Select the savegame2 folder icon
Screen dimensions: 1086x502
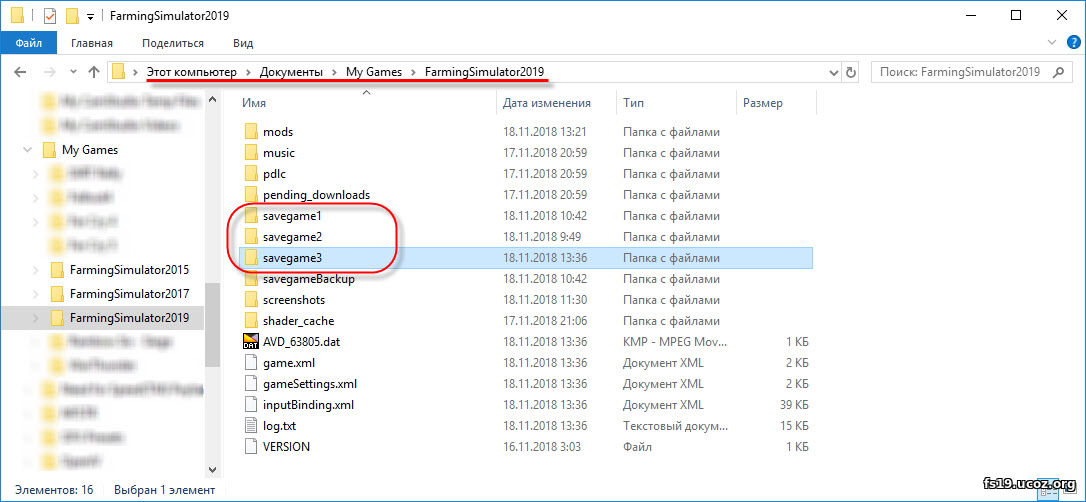(x=250, y=237)
